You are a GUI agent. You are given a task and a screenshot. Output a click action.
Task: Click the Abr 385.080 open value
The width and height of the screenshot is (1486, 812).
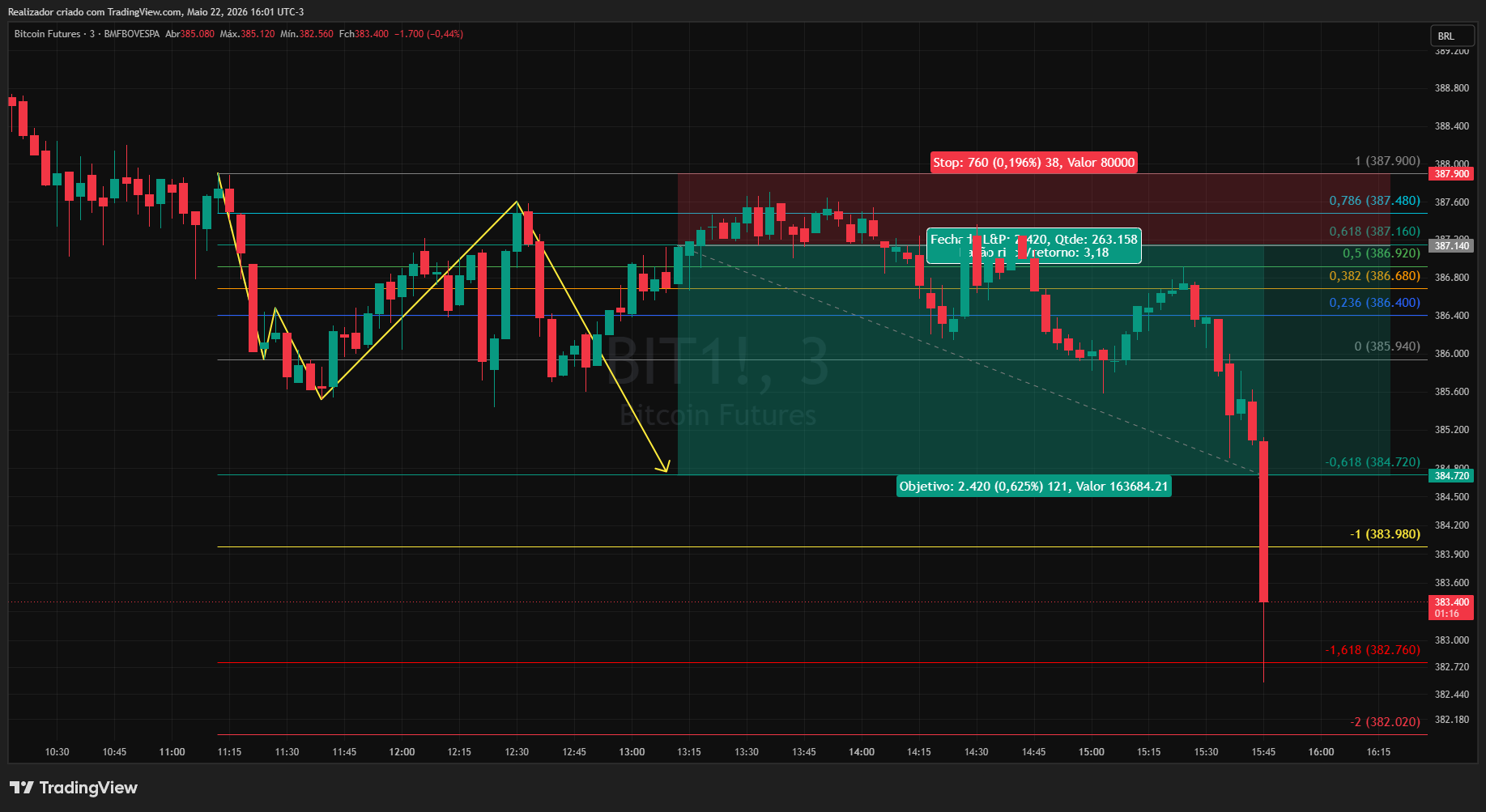click(189, 34)
